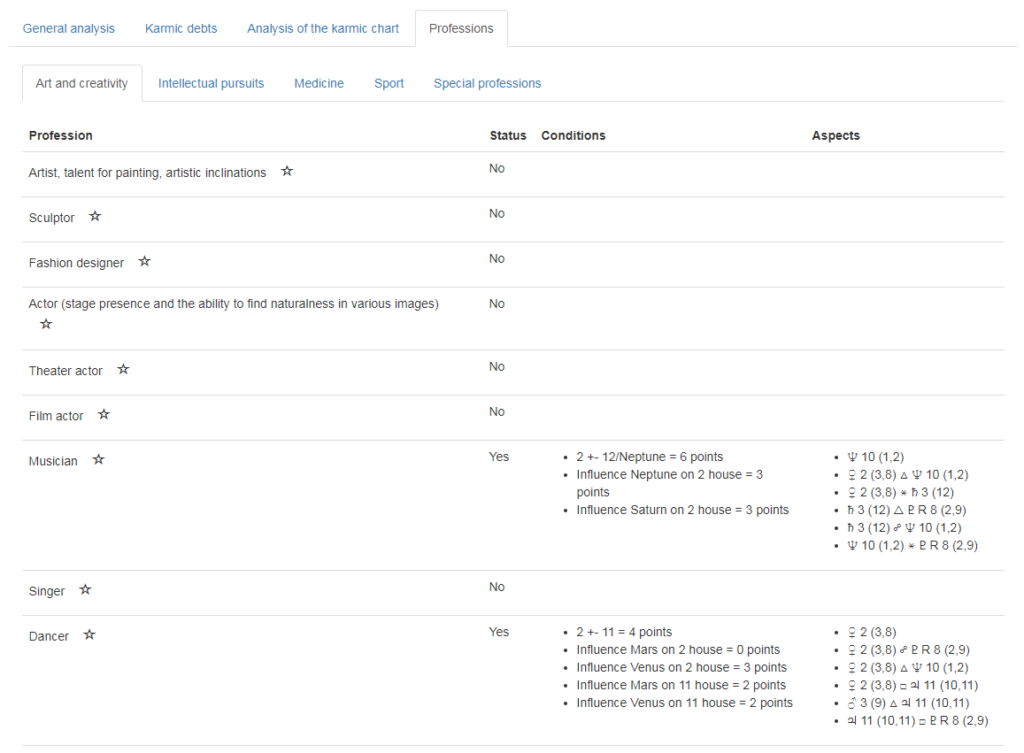The width and height of the screenshot is (1024, 753).
Task: Star the Sculptor profession
Action: [95, 216]
